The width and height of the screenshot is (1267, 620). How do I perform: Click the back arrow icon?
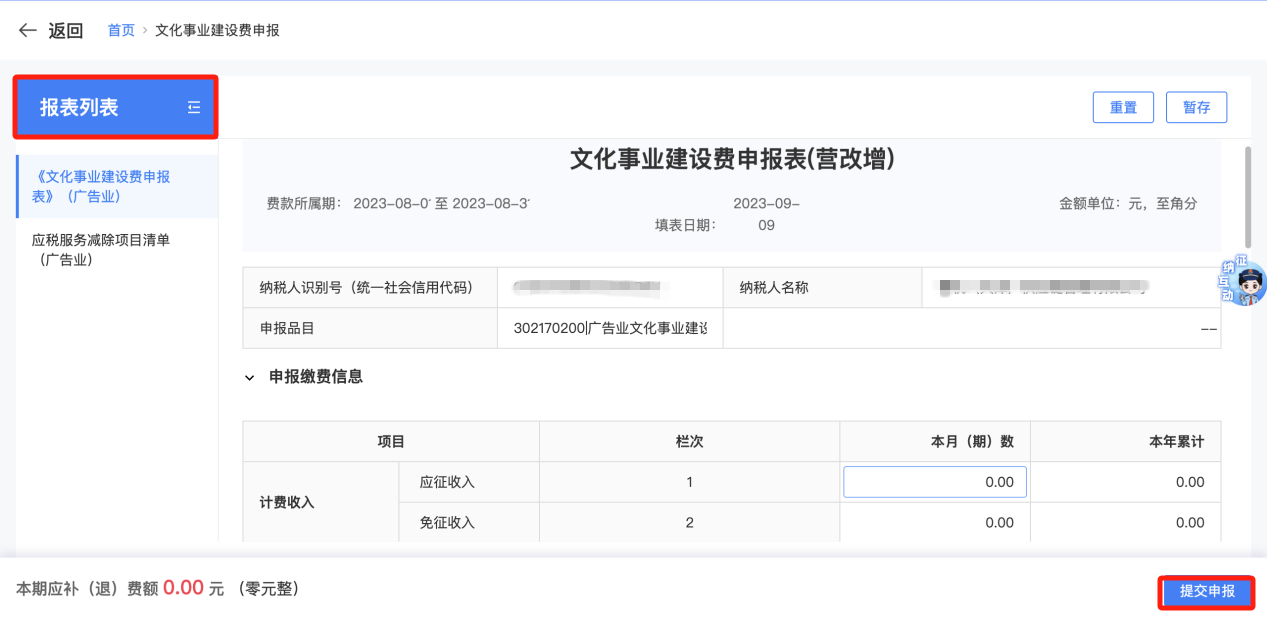27,30
